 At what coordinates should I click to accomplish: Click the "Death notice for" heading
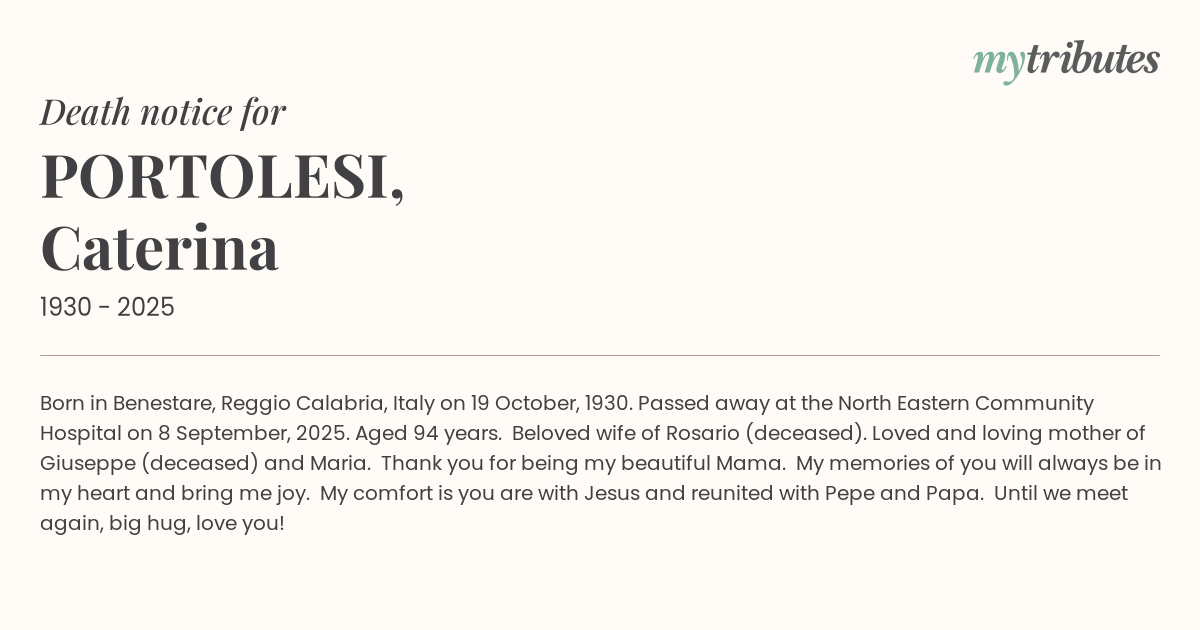163,112
